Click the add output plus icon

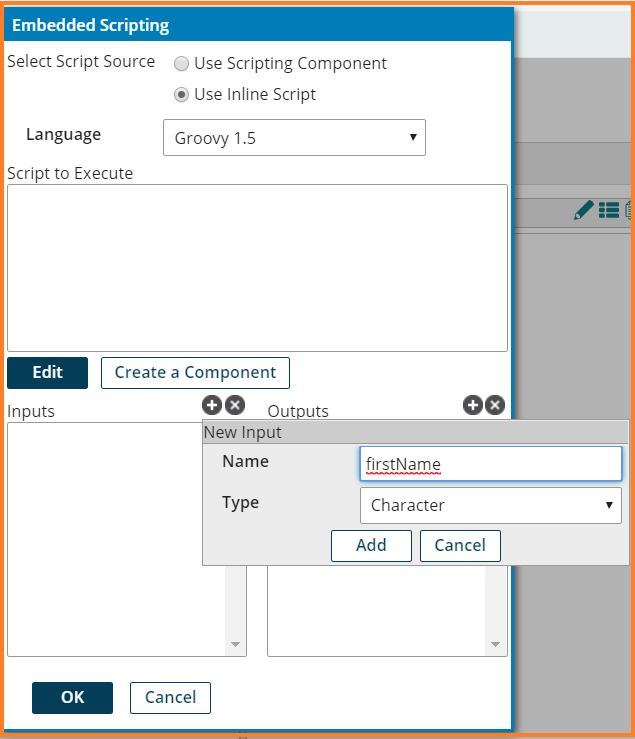coord(472,405)
